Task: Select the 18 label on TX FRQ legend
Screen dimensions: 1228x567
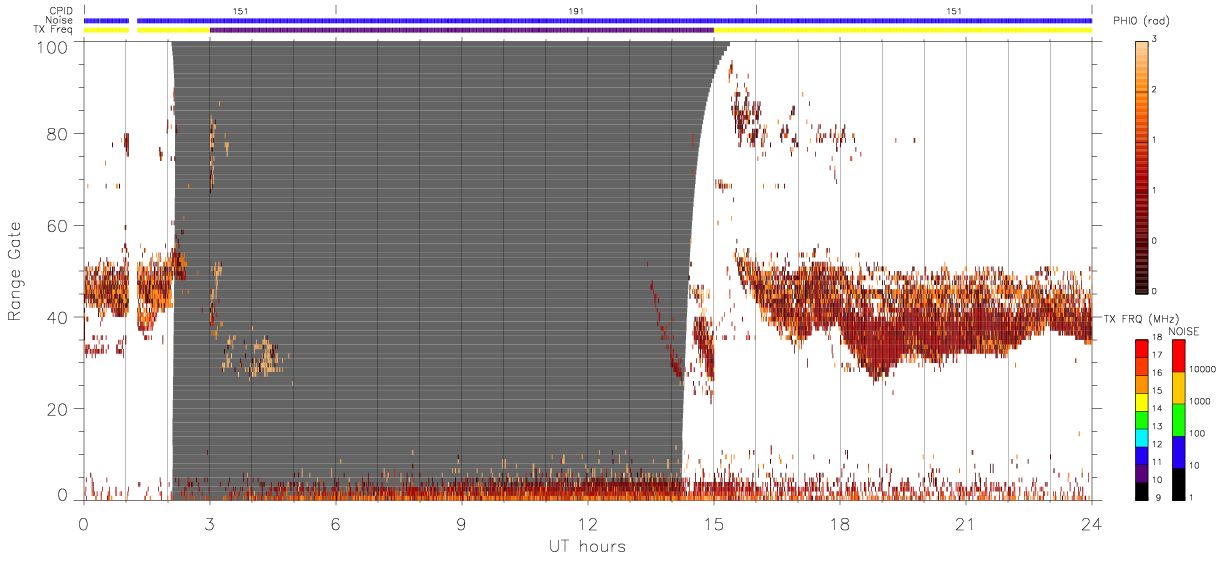Action: 1156,339
